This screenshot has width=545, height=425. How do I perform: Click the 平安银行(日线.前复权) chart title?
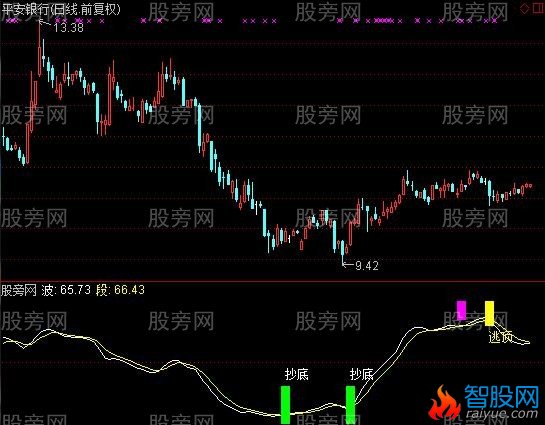pos(60,9)
